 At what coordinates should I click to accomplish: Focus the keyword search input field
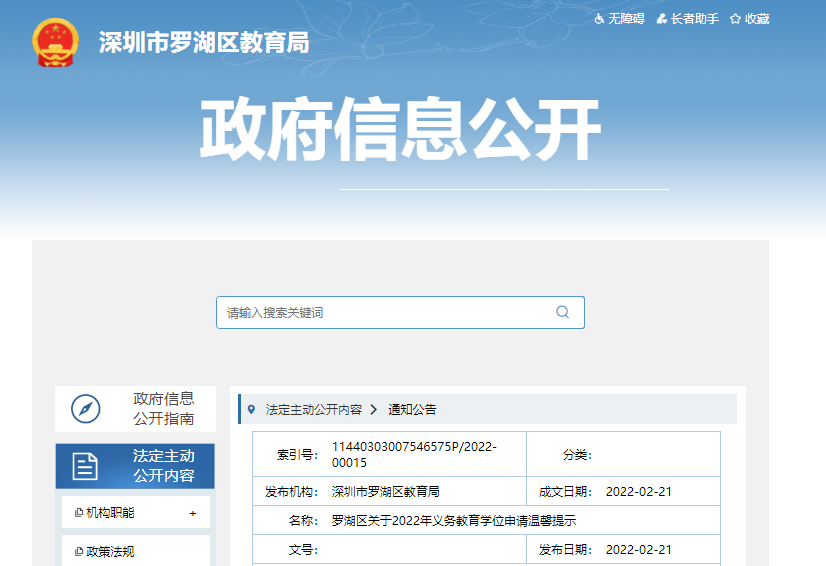click(385, 312)
